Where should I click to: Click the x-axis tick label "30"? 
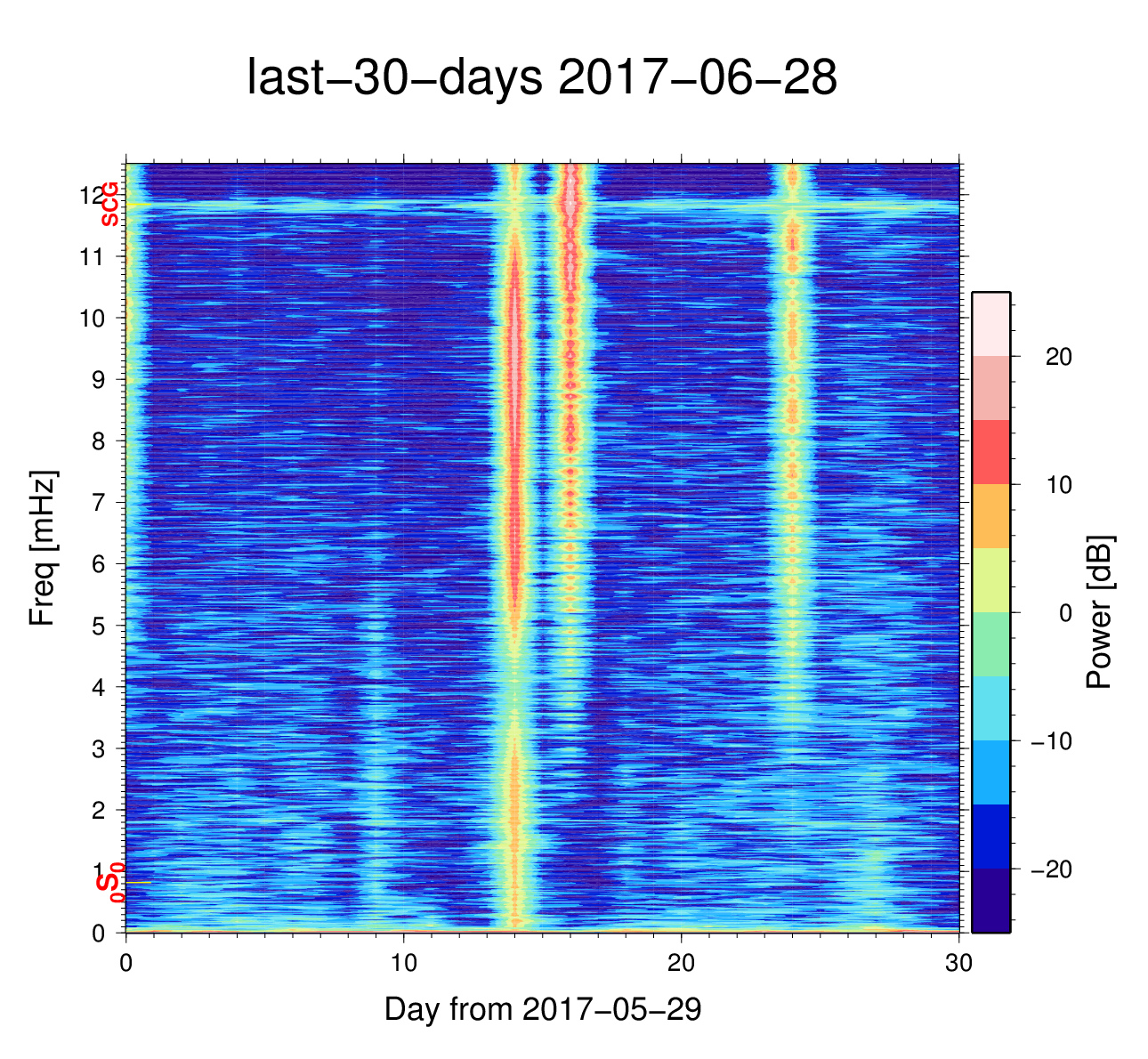(958, 964)
